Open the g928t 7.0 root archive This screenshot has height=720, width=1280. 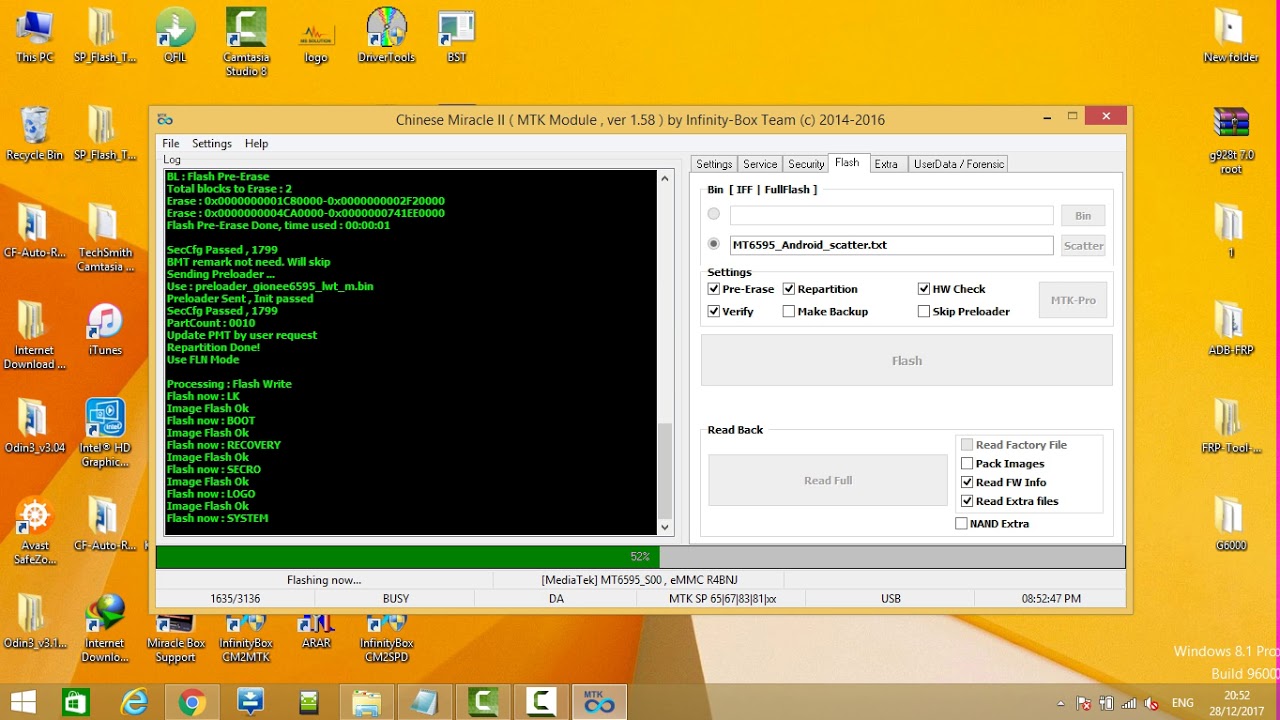click(x=1231, y=140)
